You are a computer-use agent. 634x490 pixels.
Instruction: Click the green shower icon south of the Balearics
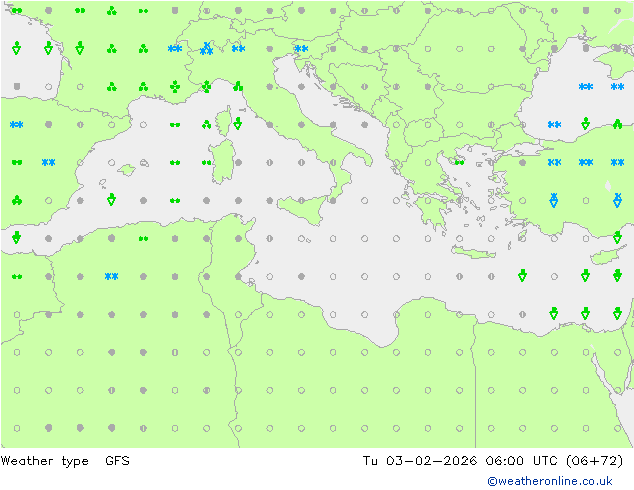click(111, 200)
